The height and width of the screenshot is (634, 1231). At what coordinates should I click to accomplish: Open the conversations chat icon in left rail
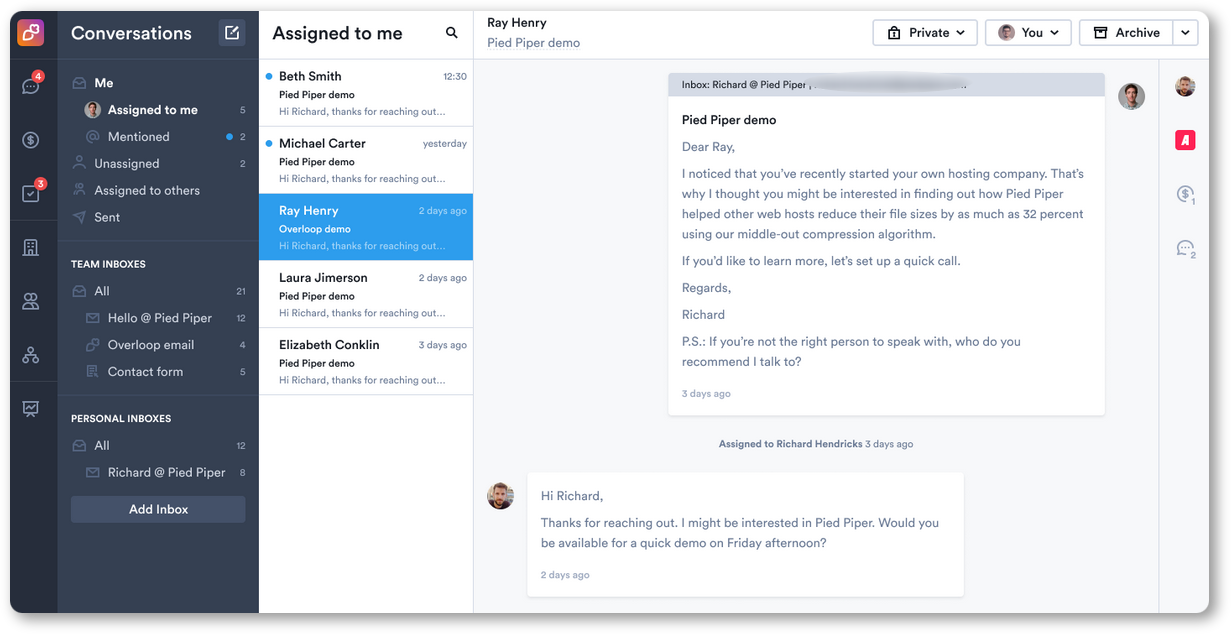[31, 86]
